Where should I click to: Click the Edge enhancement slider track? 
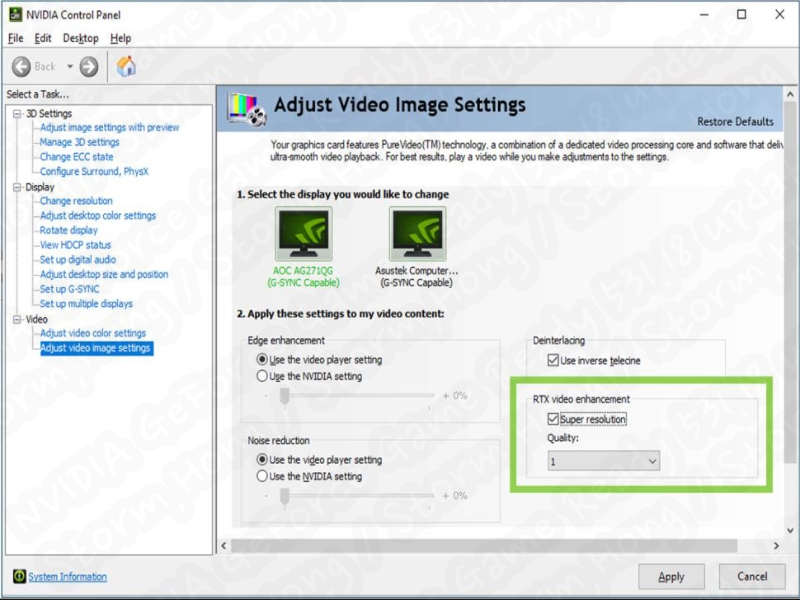[357, 395]
